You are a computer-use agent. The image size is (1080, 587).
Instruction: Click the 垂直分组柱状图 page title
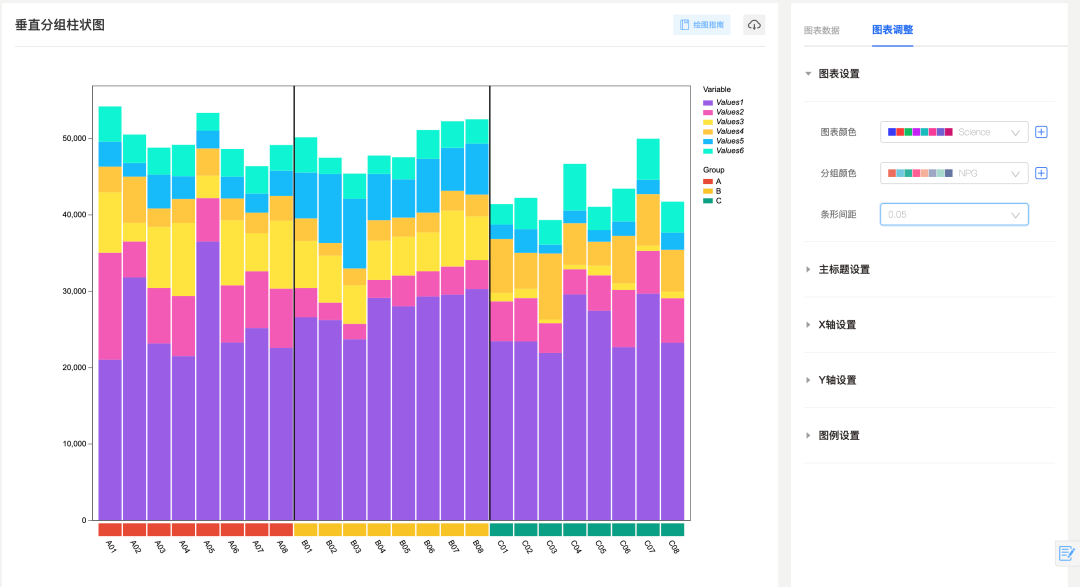tap(60, 25)
